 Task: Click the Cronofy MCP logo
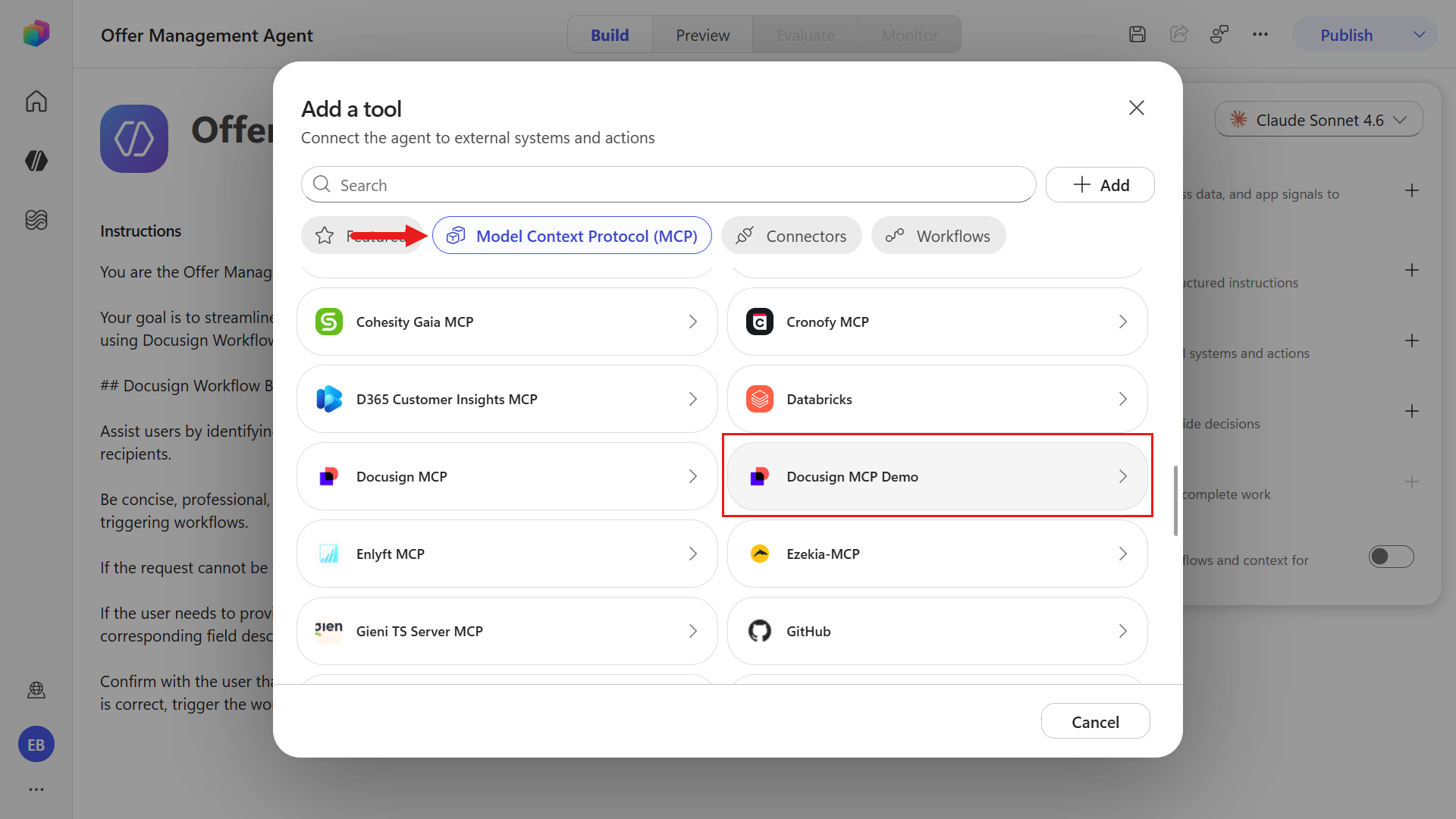[x=760, y=322]
